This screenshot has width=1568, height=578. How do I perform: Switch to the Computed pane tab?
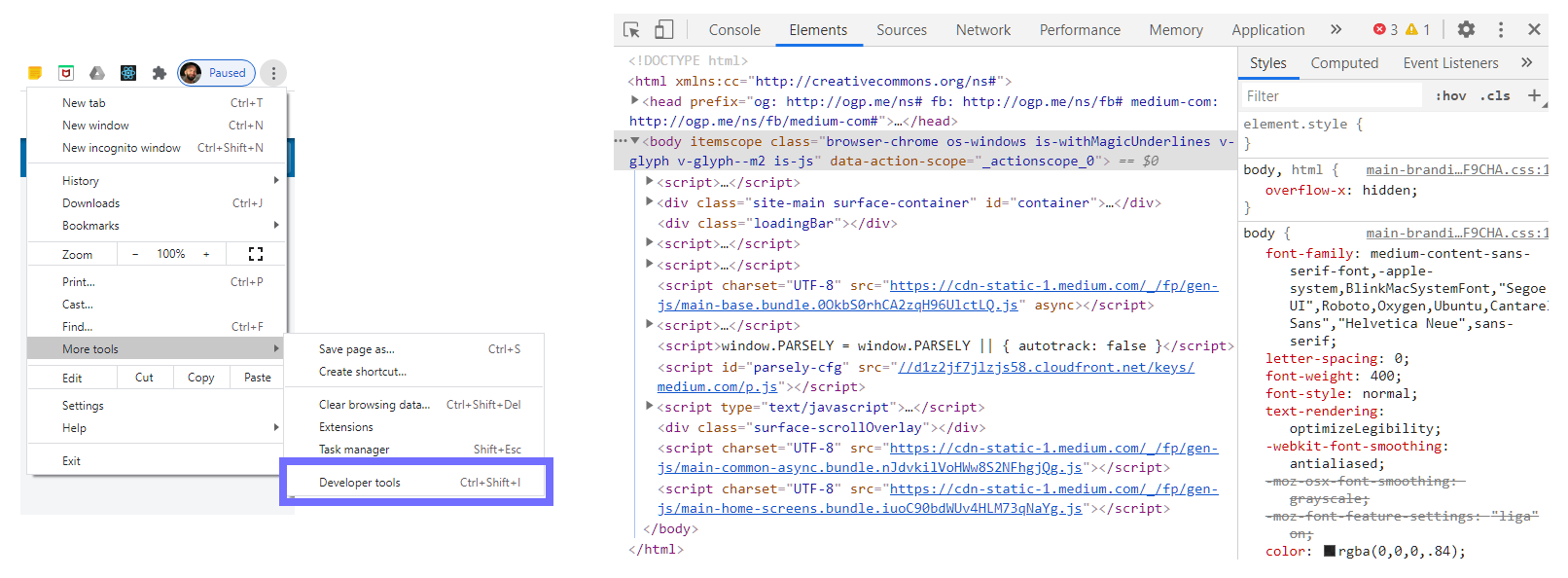(1344, 63)
